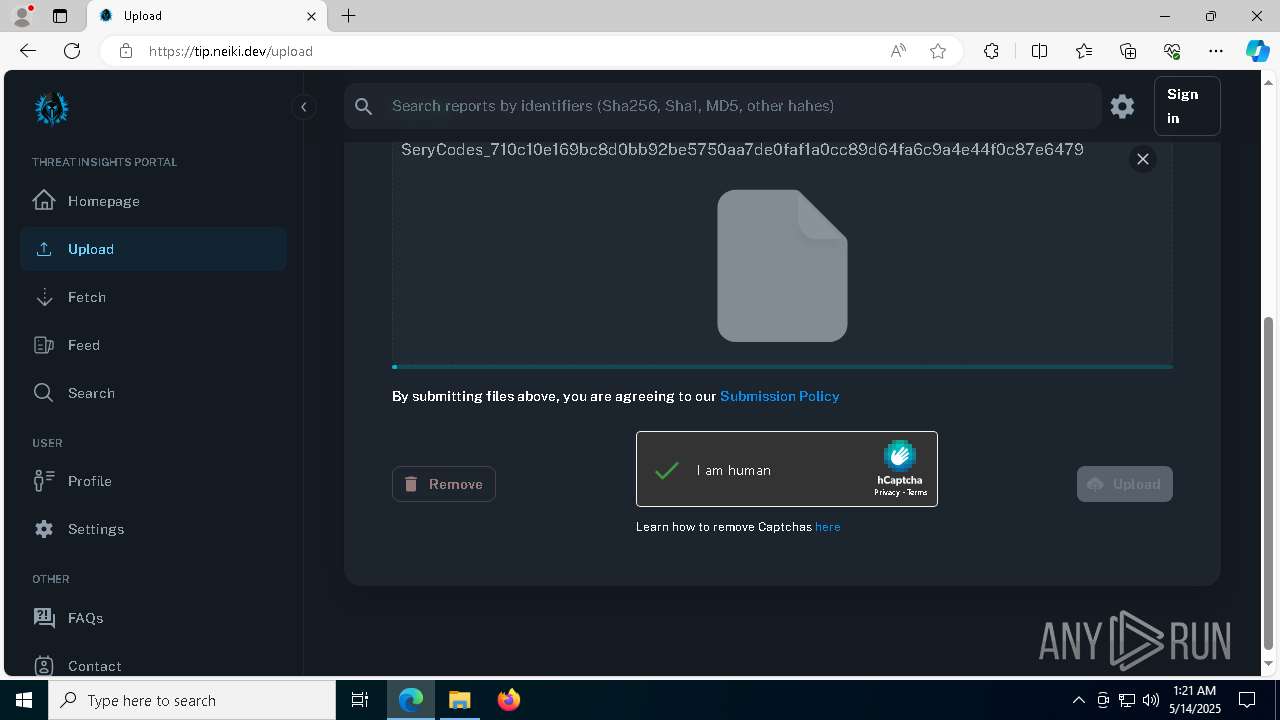1280x720 pixels.
Task: Open the Copilot icon
Action: click(1257, 51)
